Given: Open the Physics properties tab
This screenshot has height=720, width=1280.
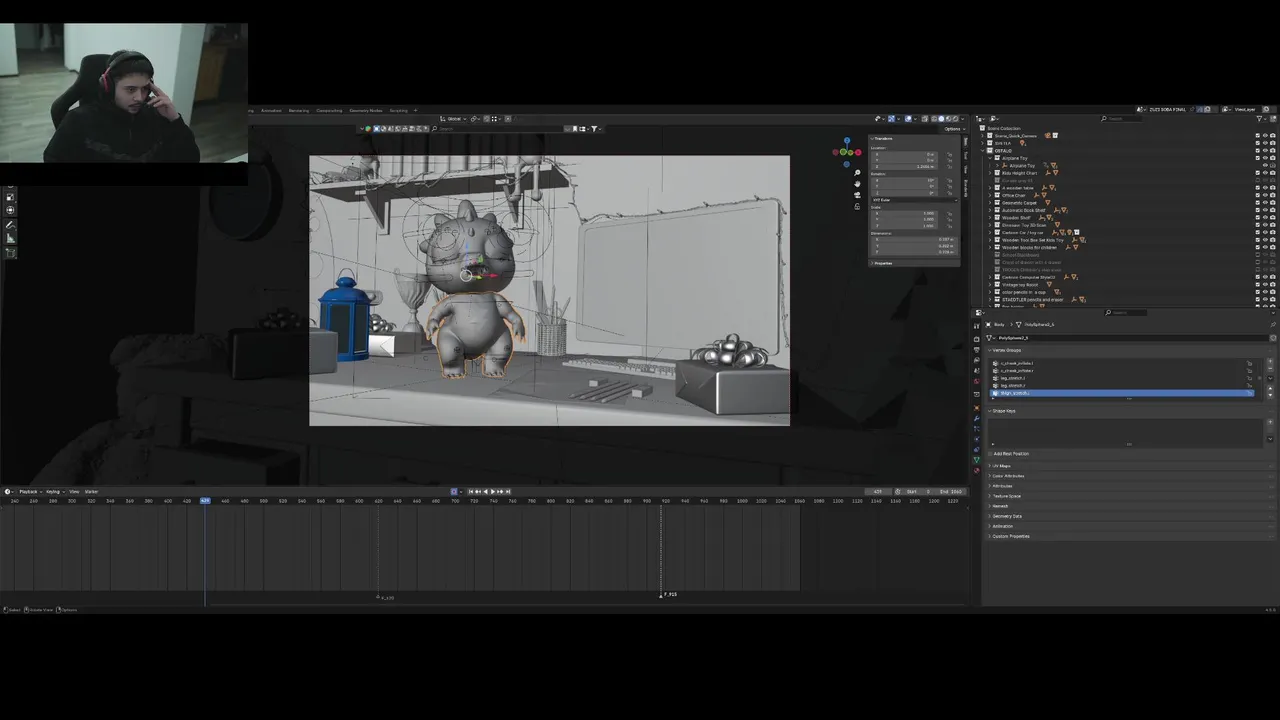Looking at the screenshot, I should click(977, 438).
